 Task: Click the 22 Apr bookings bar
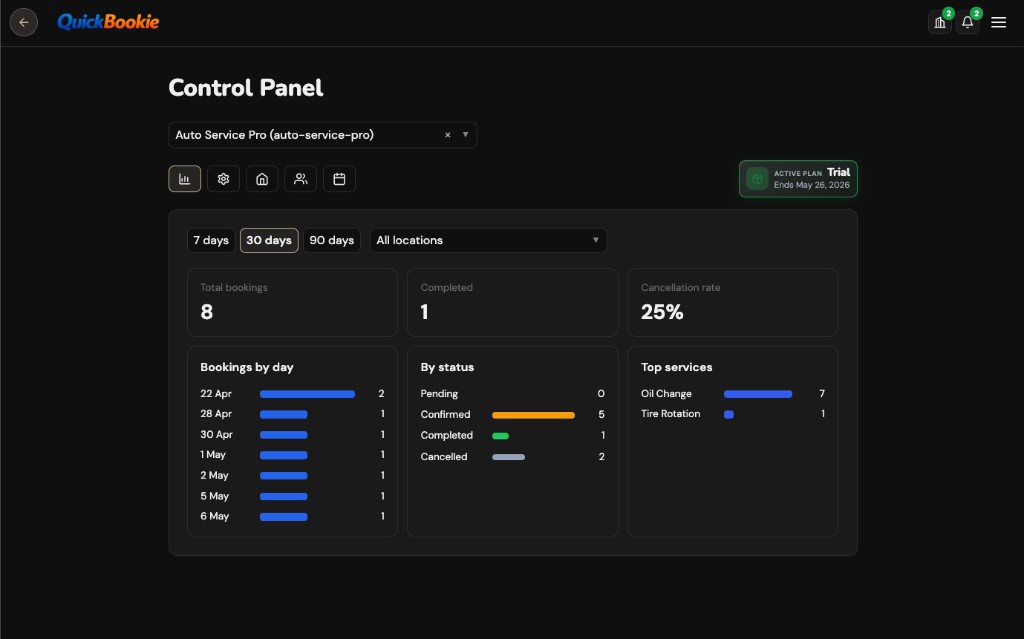[x=308, y=394]
